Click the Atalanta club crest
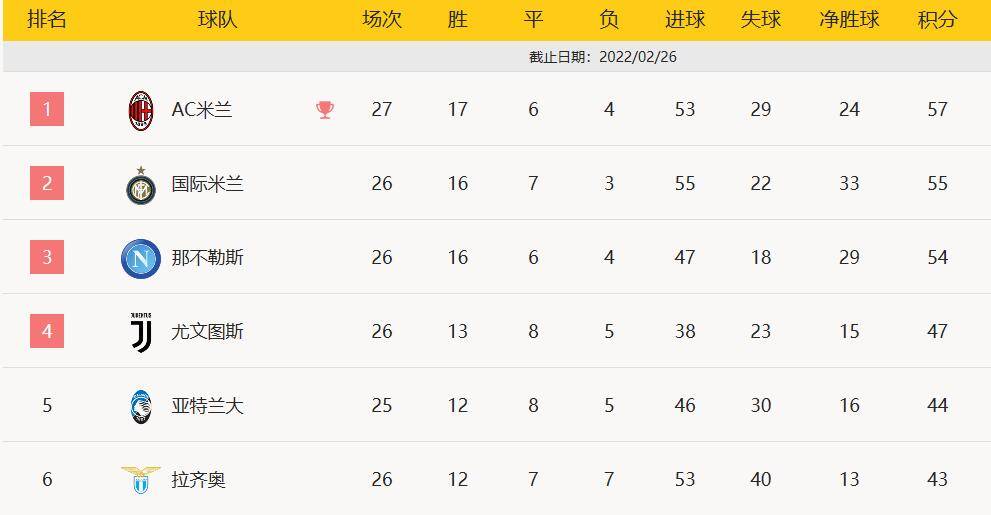Screen dimensions: 991x515 [x=141, y=407]
